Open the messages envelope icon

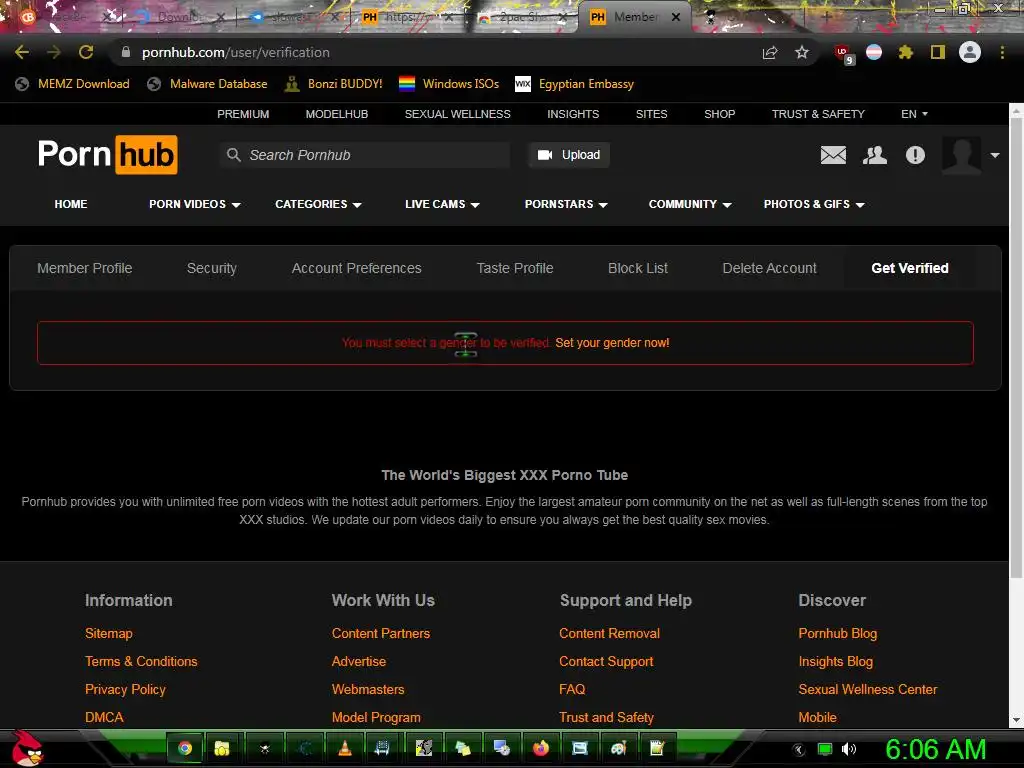point(833,155)
